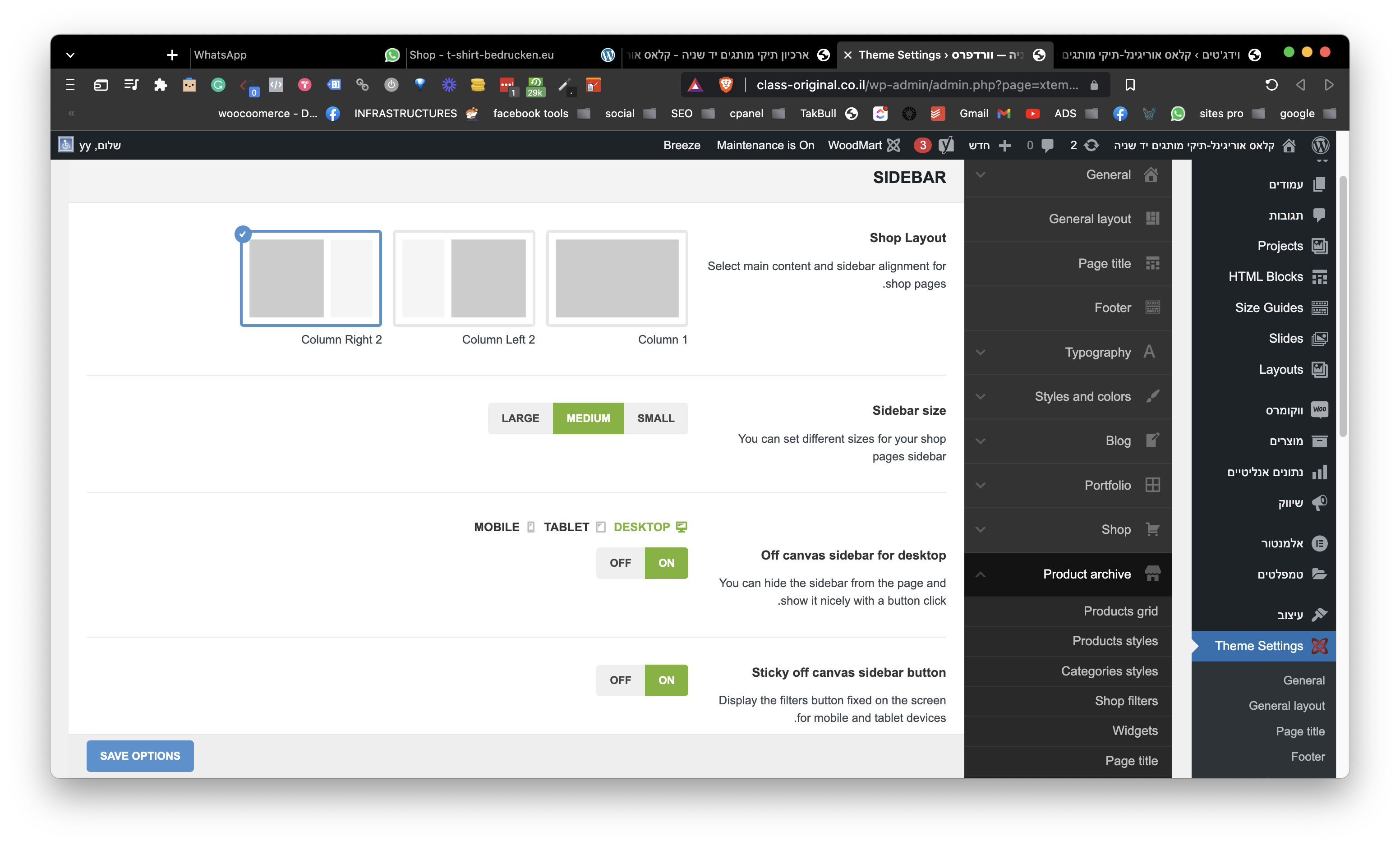Click the Brave Rewards triangle icon
Image resolution: width=1400 pixels, height=845 pixels.
click(695, 85)
